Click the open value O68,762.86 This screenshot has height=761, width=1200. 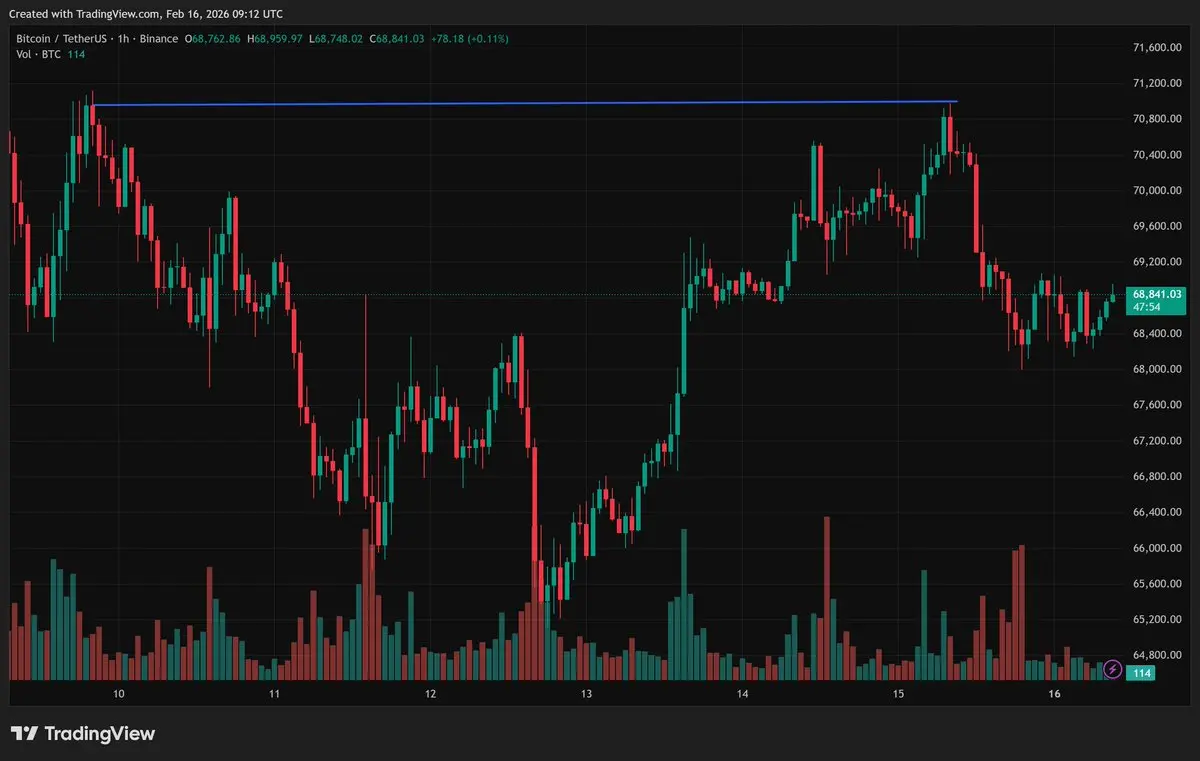[x=213, y=39]
